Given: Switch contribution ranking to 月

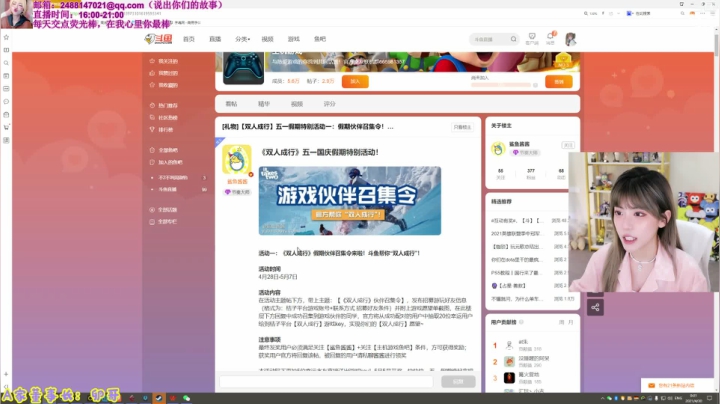Looking at the screenshot, I should [570, 322].
